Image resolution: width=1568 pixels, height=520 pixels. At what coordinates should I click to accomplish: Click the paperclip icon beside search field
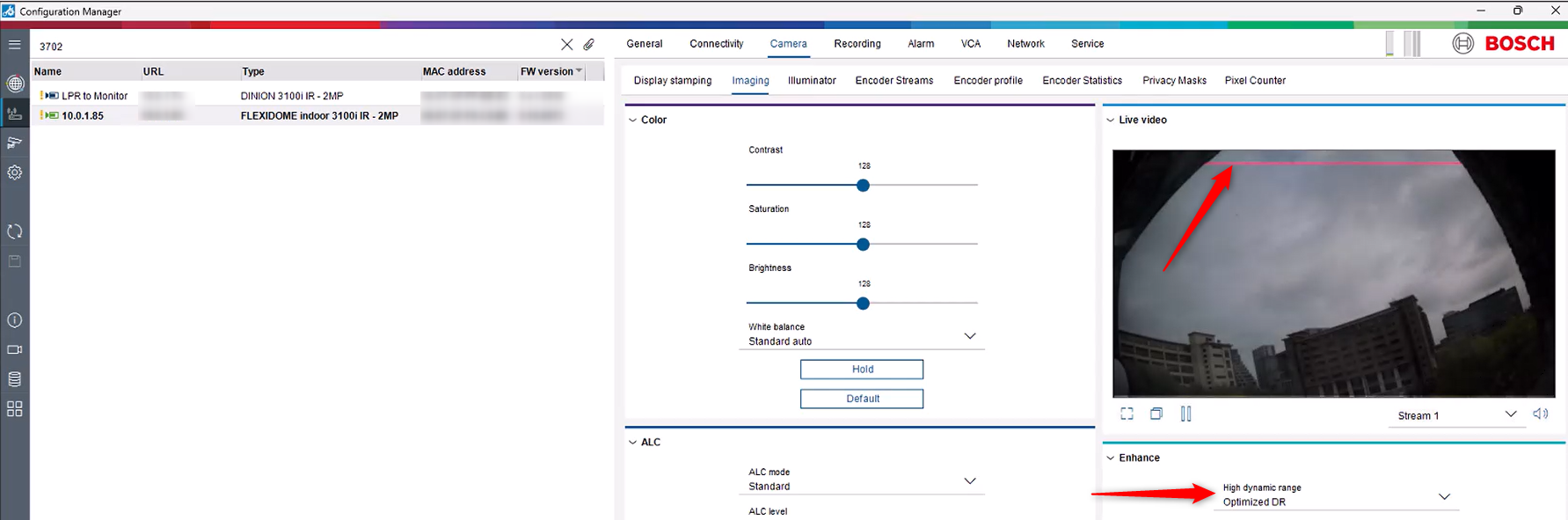589,45
